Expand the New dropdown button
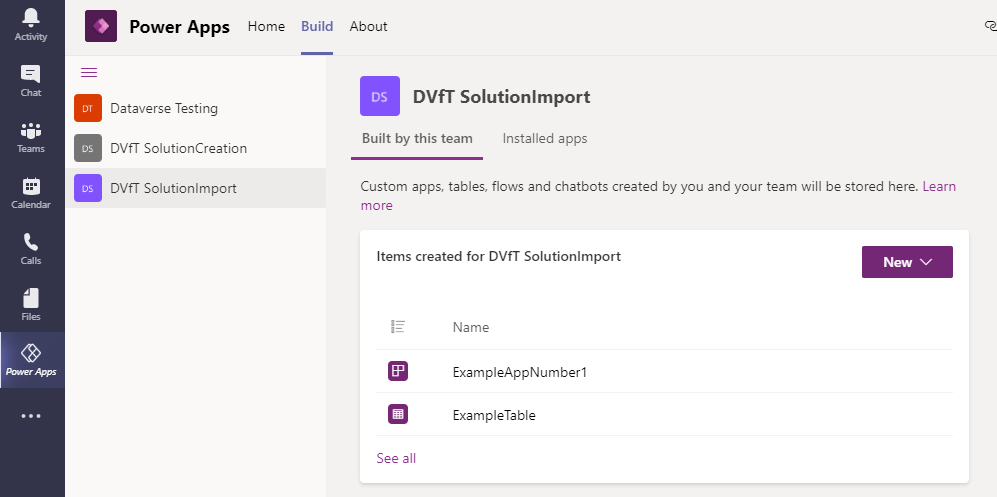Viewport: 997px width, 497px height. [x=907, y=262]
